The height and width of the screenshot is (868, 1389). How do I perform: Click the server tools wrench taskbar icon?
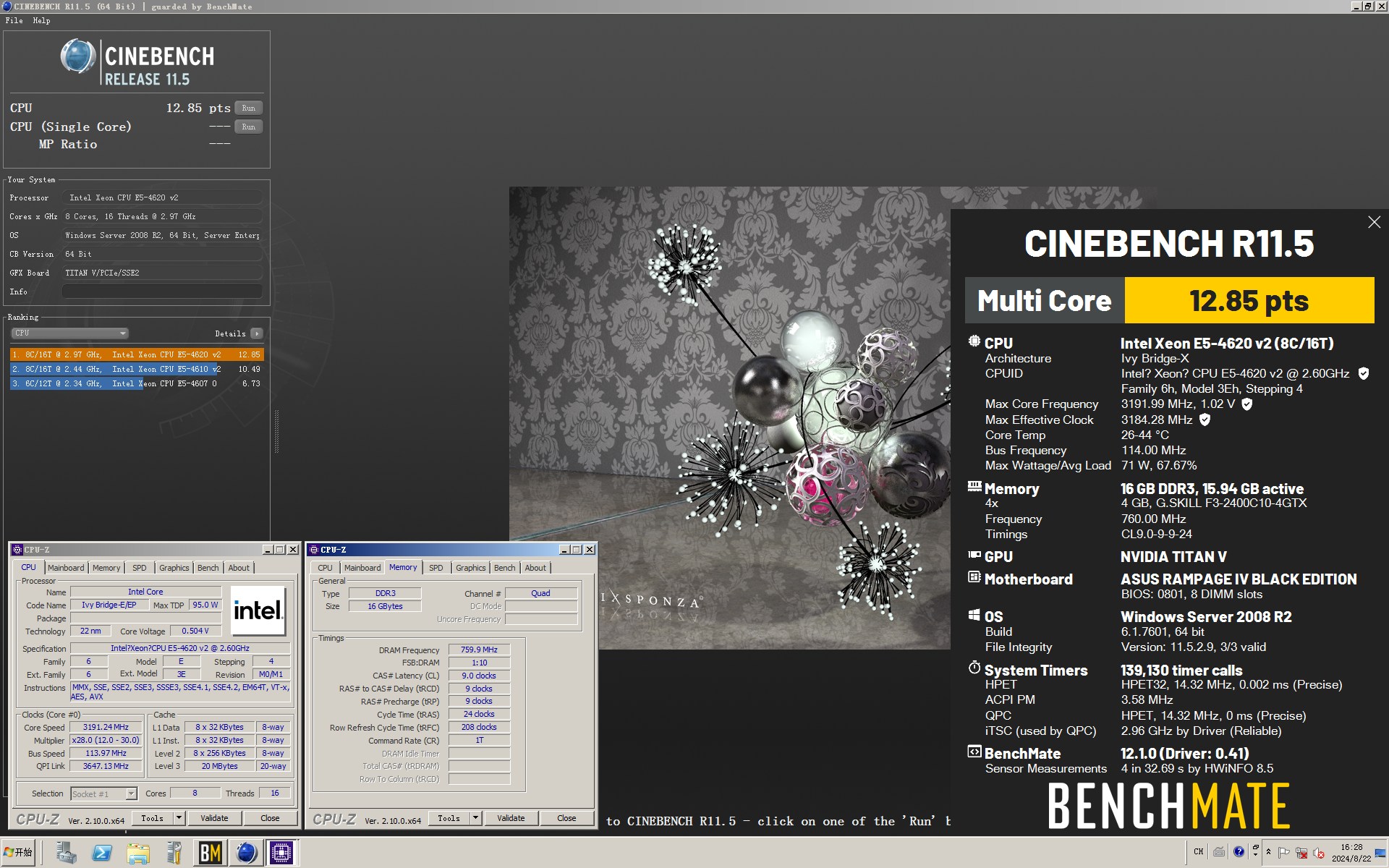(174, 854)
